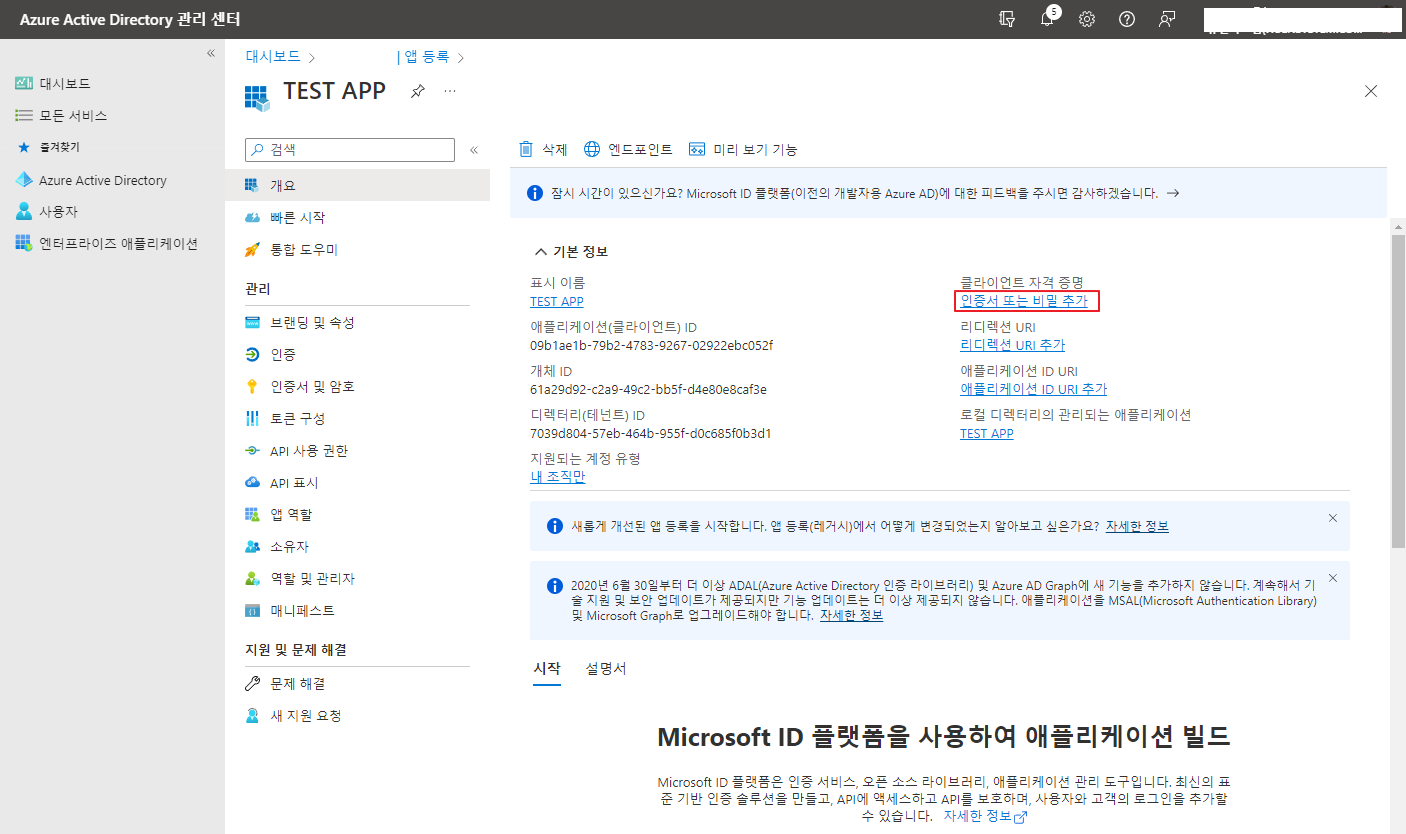Viewport: 1406px width, 834px height.
Task: Open 앱 역할 menu item
Action: (x=358, y=515)
